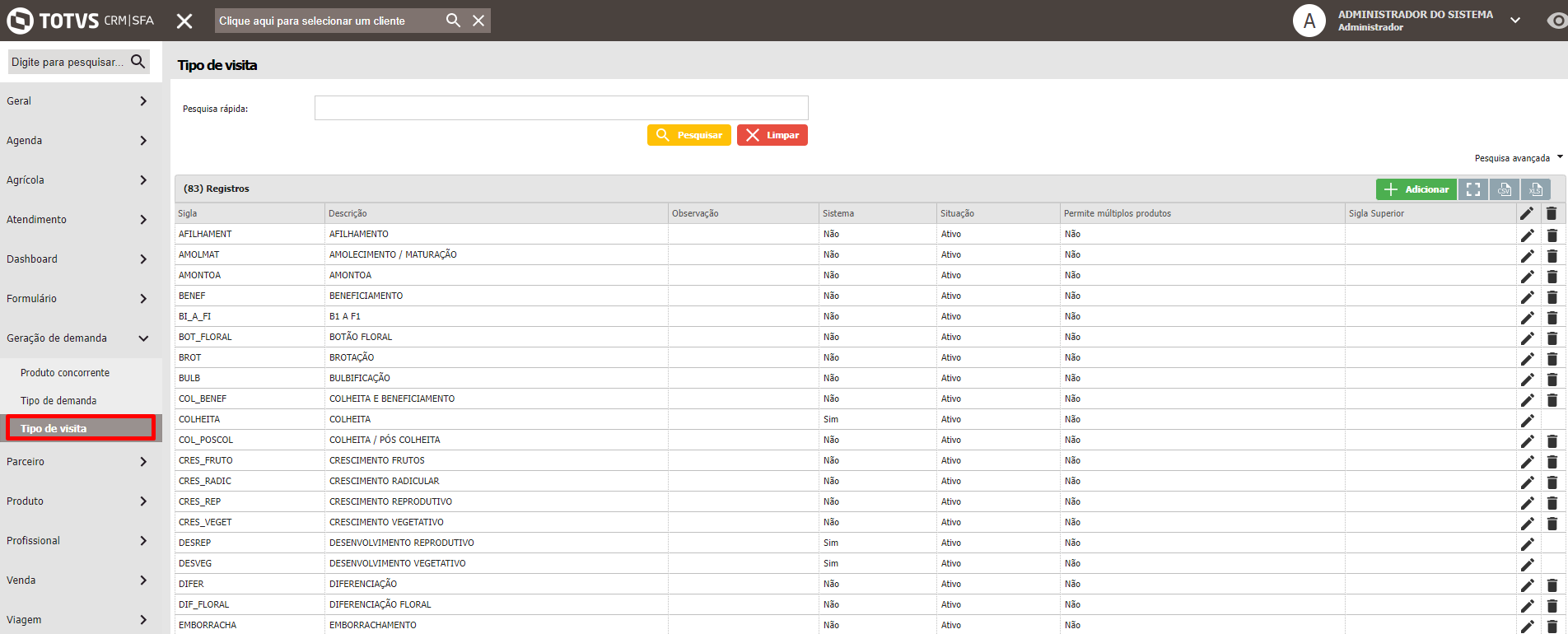Click the Pesquisar button
Screen dimensions: 1568x634
click(688, 135)
